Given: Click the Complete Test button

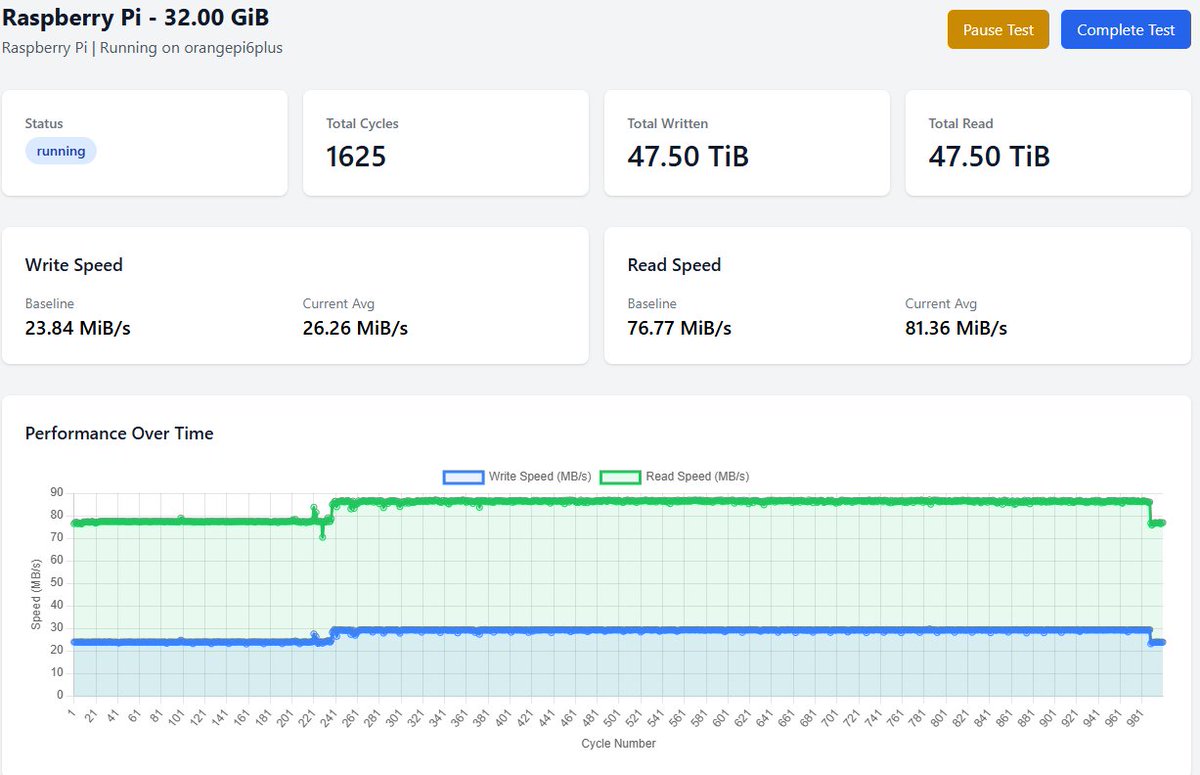Looking at the screenshot, I should pyautogui.click(x=1126, y=30).
